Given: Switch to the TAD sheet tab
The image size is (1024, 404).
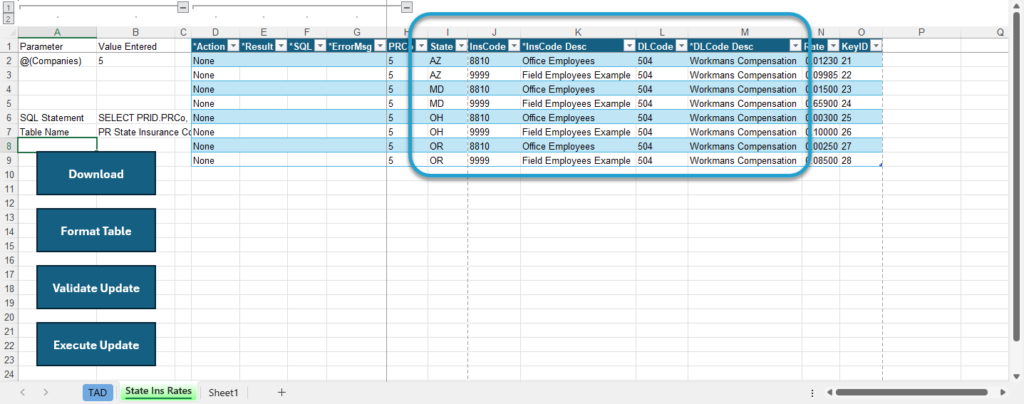Looking at the screenshot, I should coord(97,392).
